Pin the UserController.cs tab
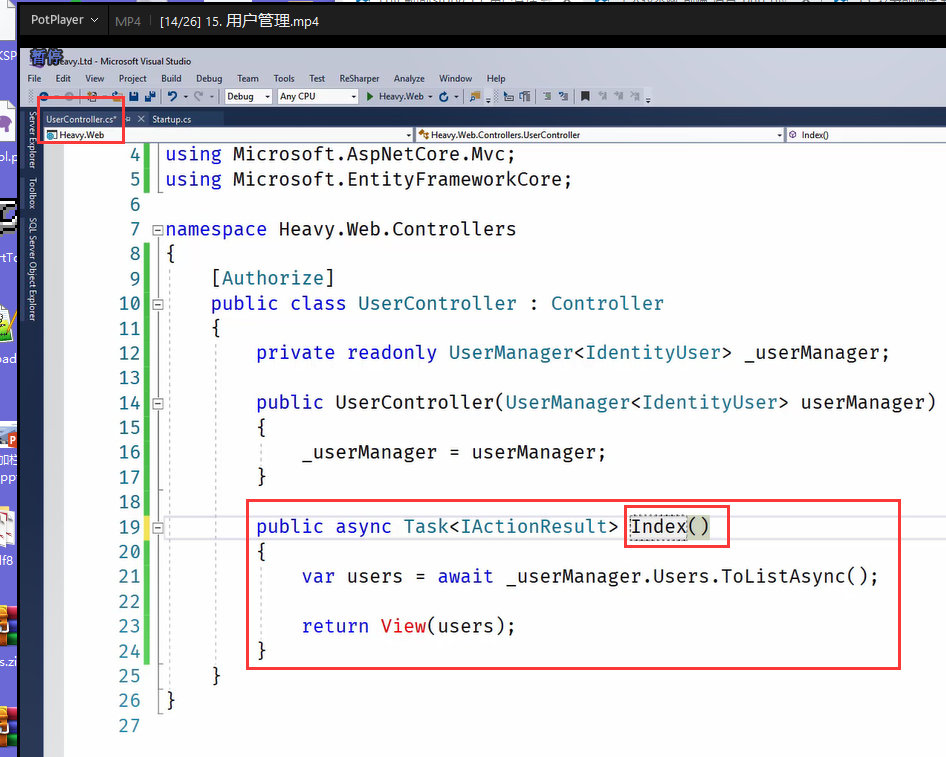The width and height of the screenshot is (946, 757). [x=127, y=119]
